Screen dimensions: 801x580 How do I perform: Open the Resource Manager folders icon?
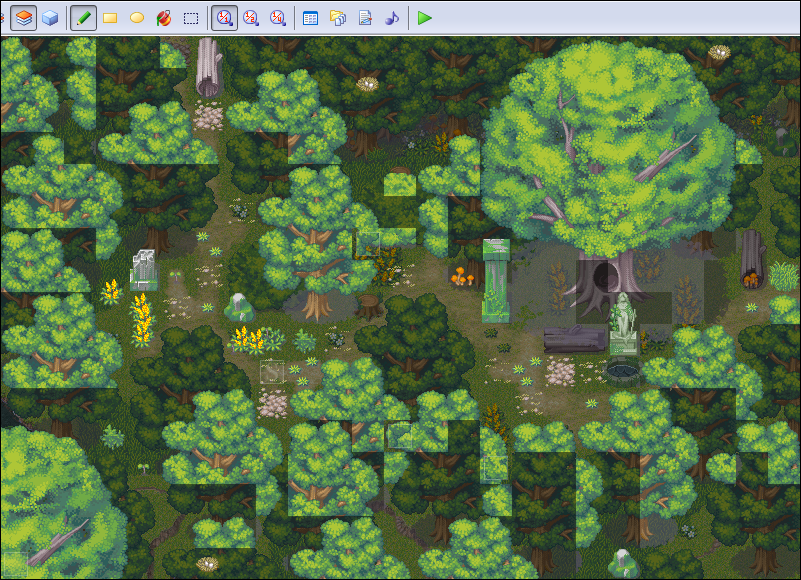click(x=338, y=18)
